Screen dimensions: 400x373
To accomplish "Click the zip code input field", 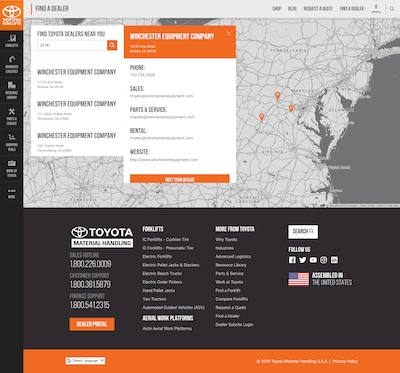I will click(x=72, y=45).
